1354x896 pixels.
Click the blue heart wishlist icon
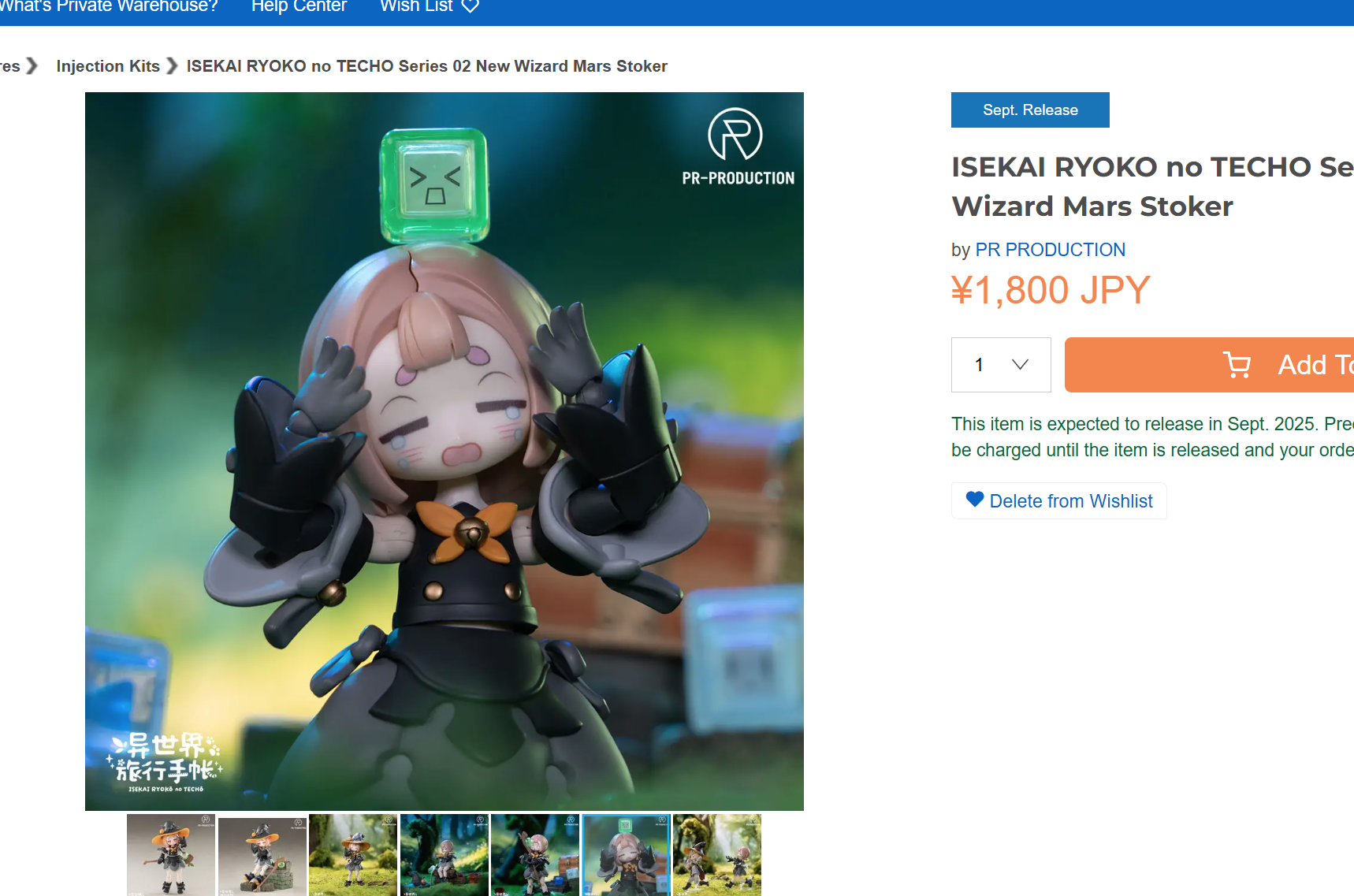pos(975,500)
